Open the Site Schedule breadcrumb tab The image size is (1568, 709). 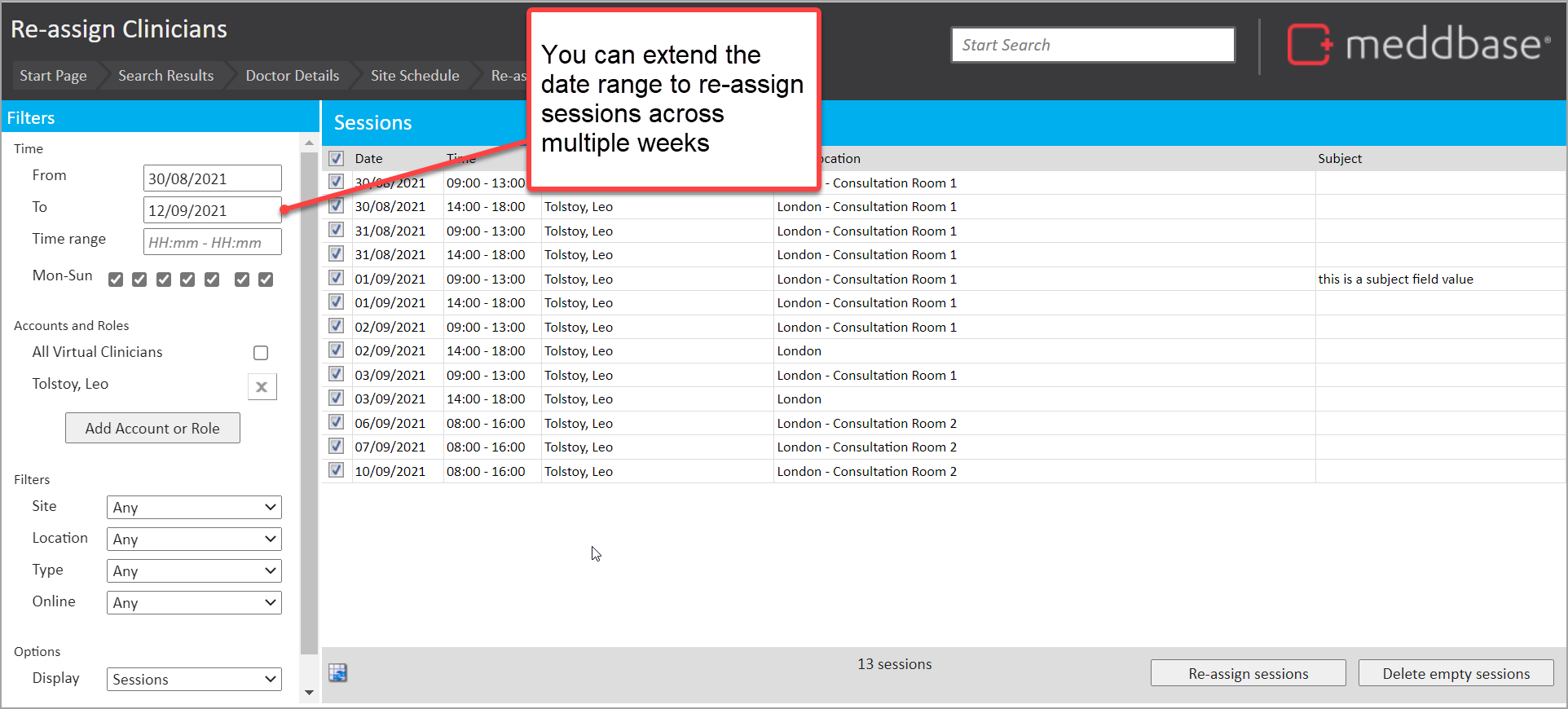(x=415, y=76)
